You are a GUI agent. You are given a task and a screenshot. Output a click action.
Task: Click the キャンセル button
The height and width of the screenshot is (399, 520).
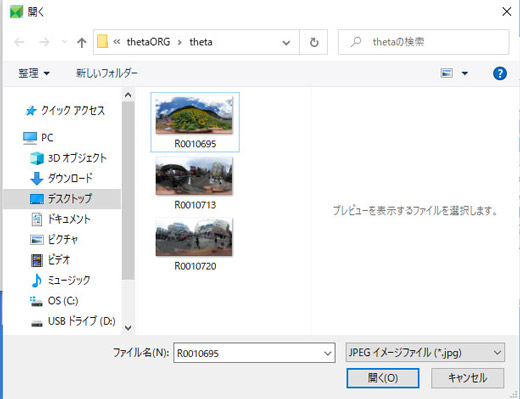click(x=467, y=378)
